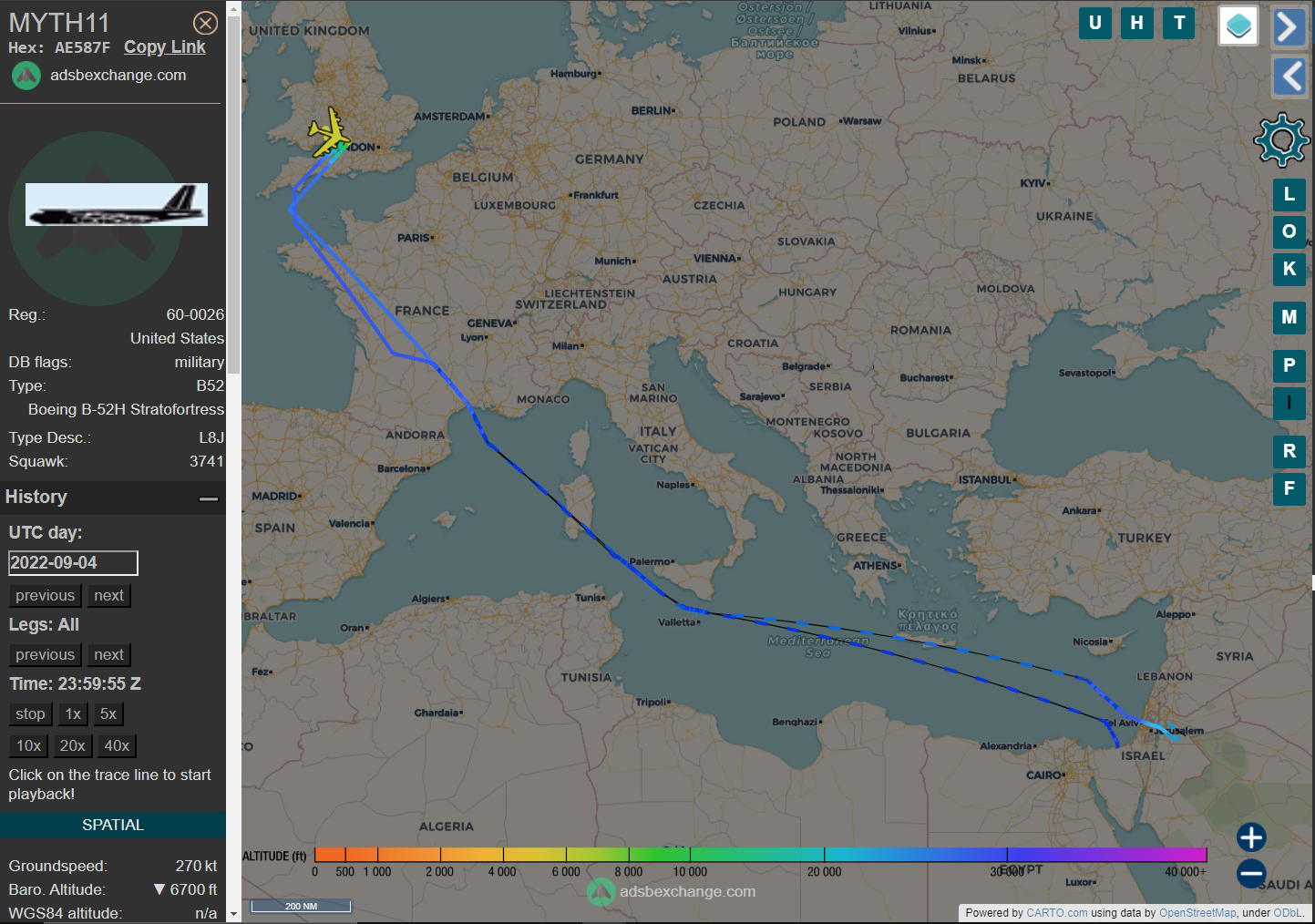Click the Groundspeed value 270 kt
This screenshot has height=924, width=1315.
196,866
